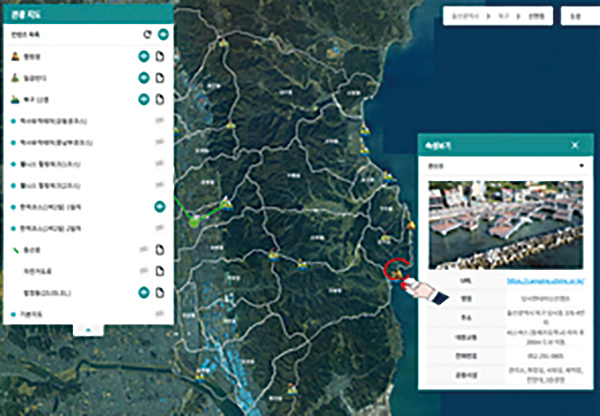Click the northernmost camping marker on map
Screen dimensions: 600x416
223,42
